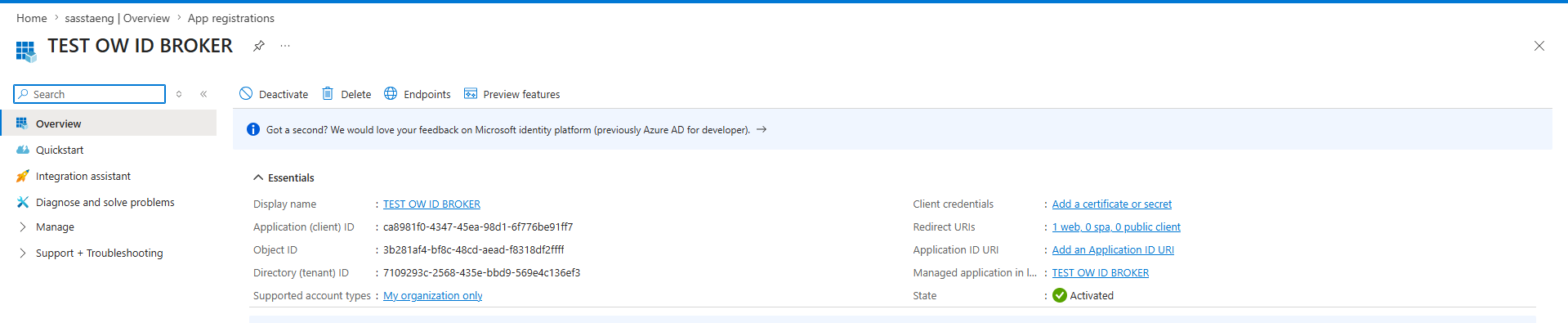Image resolution: width=1568 pixels, height=323 pixels.
Task: Click the Diagnose and solve problems wrench icon
Action: click(x=22, y=202)
